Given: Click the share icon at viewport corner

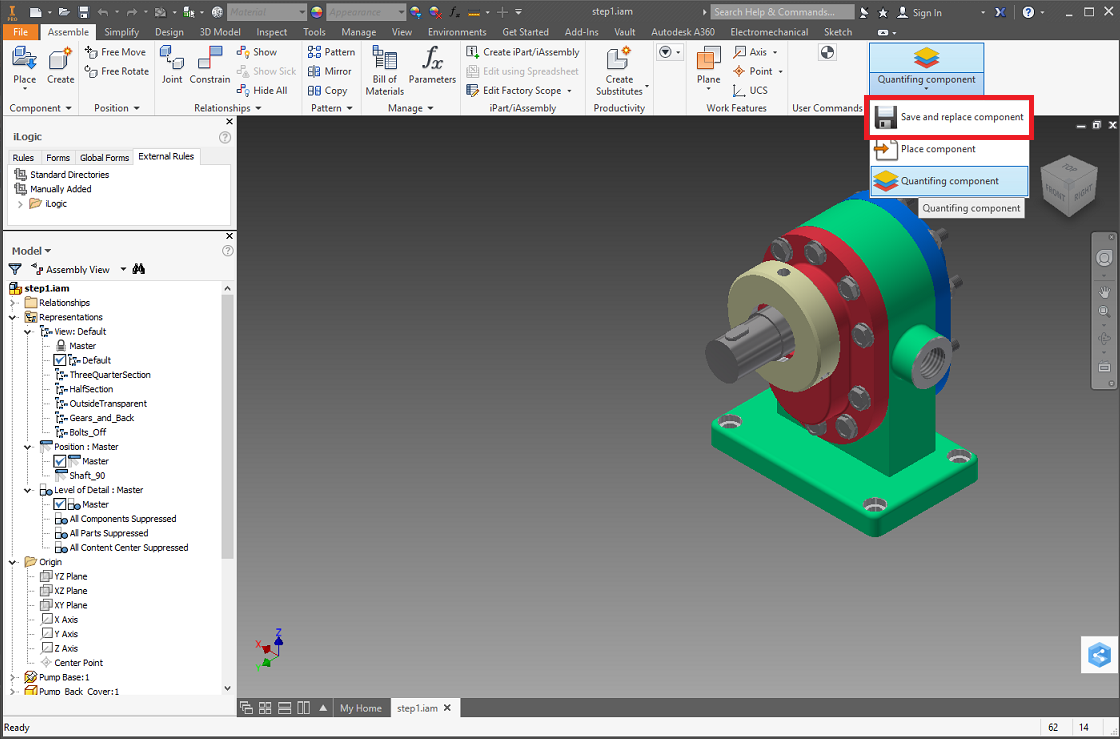Looking at the screenshot, I should [x=1099, y=654].
